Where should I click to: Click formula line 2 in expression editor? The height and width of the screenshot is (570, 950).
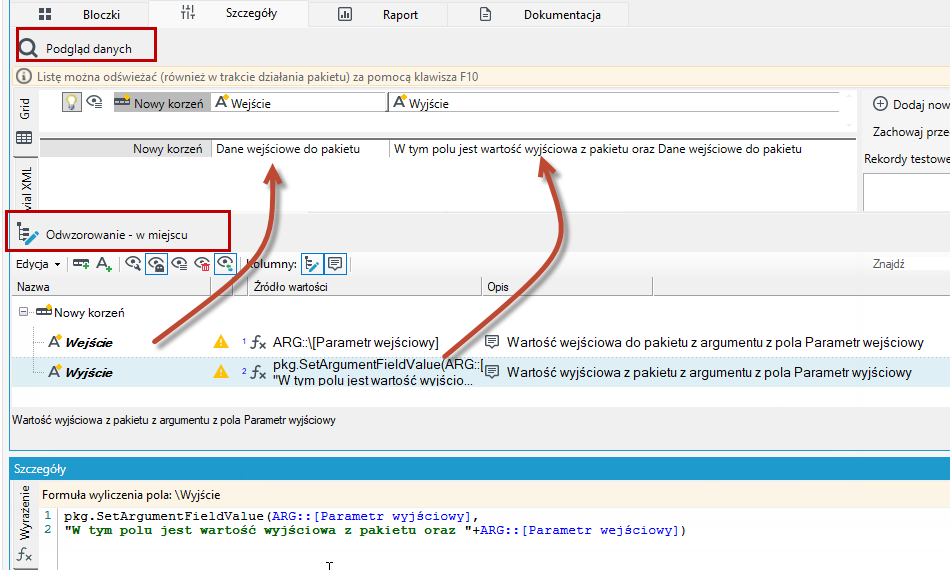pyautogui.click(x=374, y=530)
